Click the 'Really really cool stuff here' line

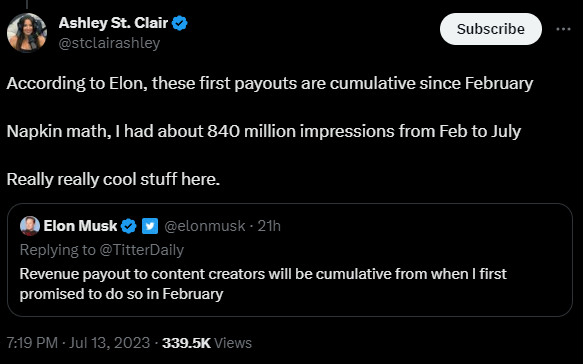click(113, 179)
